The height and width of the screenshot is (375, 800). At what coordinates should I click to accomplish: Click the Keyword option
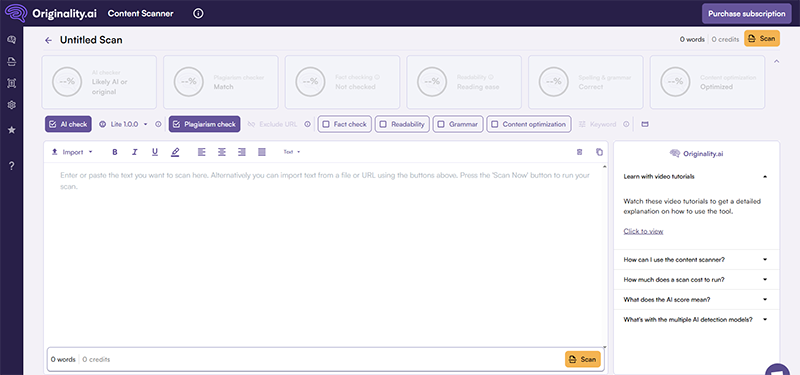click(597, 124)
